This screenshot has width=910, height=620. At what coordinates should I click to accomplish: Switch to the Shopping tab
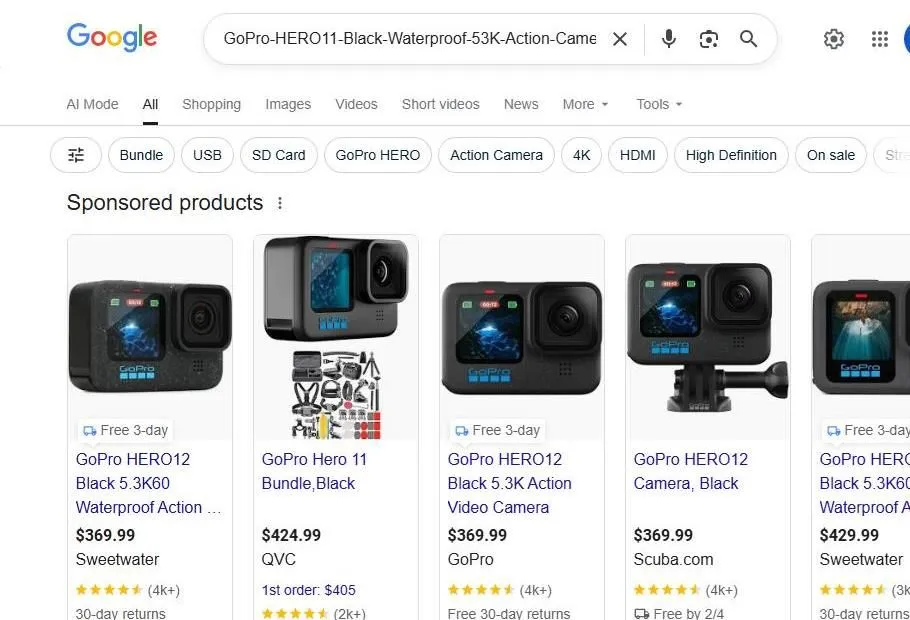tap(211, 104)
